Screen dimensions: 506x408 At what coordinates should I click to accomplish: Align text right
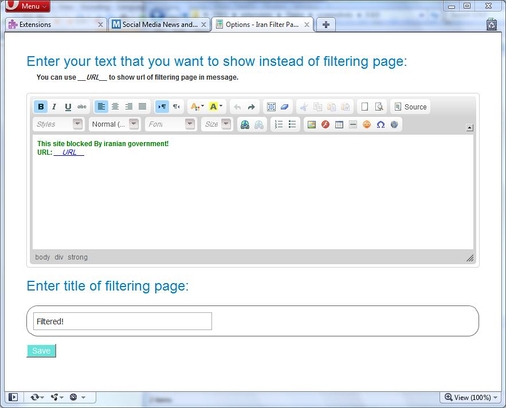[129, 107]
